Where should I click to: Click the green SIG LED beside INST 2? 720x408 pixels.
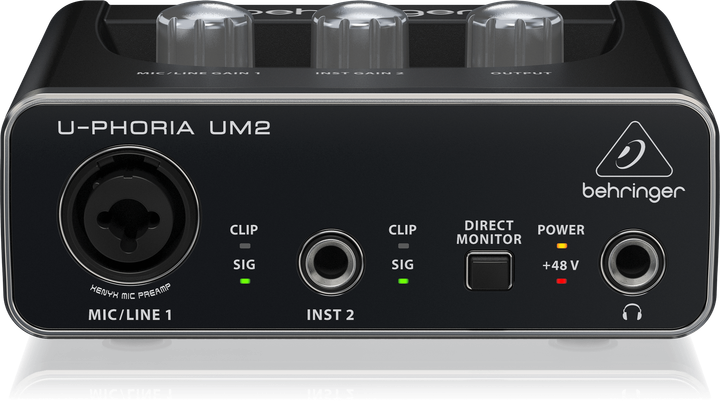(403, 281)
